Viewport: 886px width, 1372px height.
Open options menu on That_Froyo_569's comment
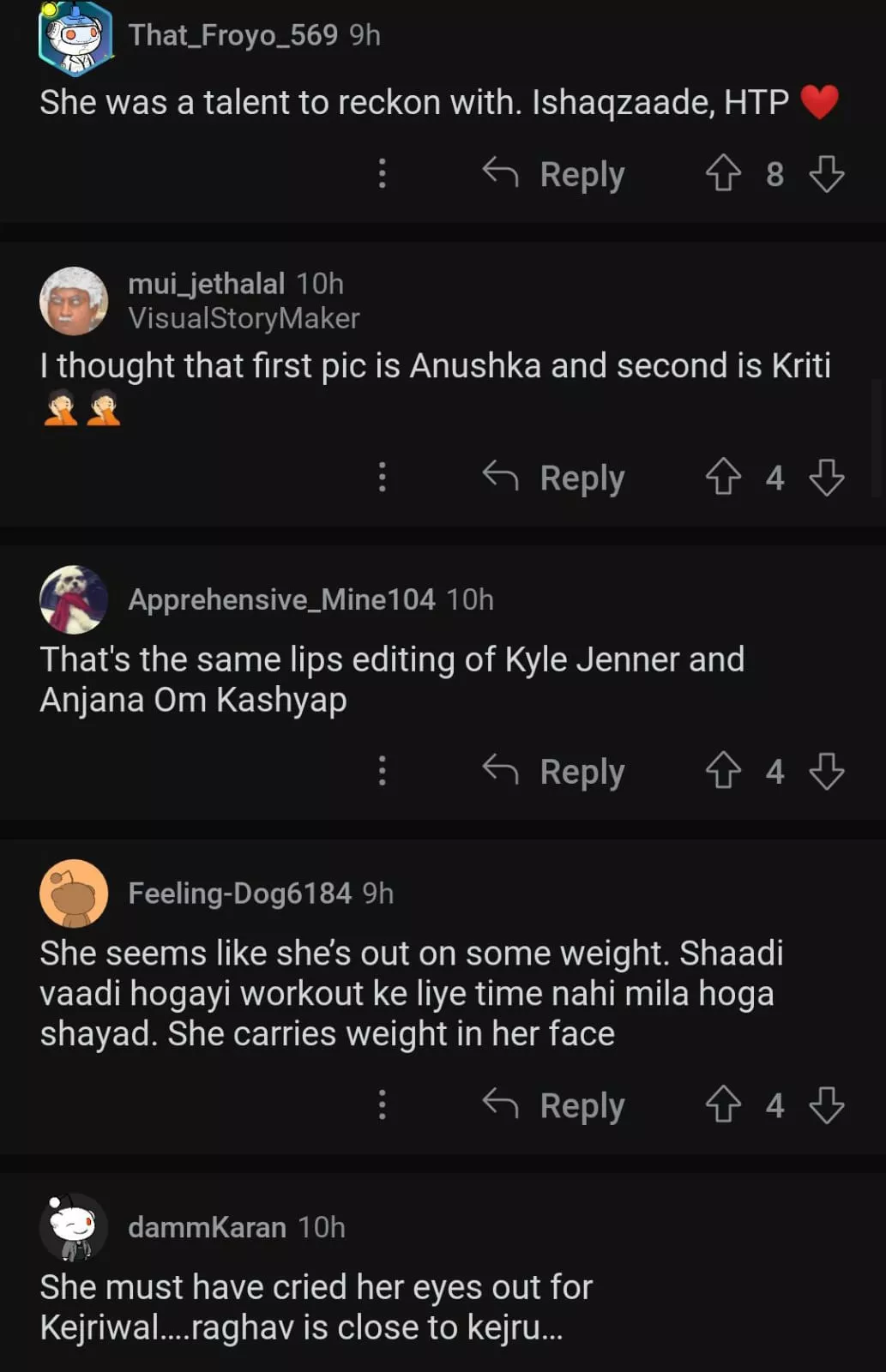pos(383,173)
